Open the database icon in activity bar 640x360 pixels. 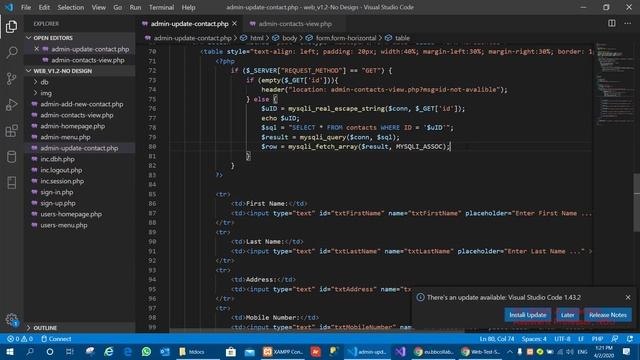[x=11, y=157]
